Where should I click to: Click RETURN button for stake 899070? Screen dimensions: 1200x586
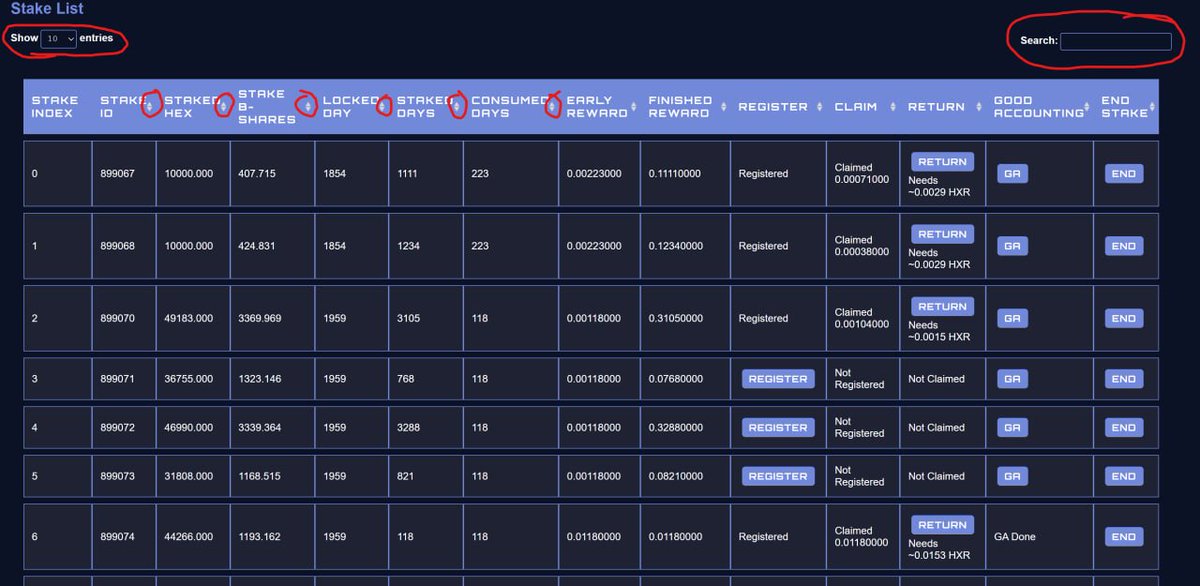coord(942,307)
